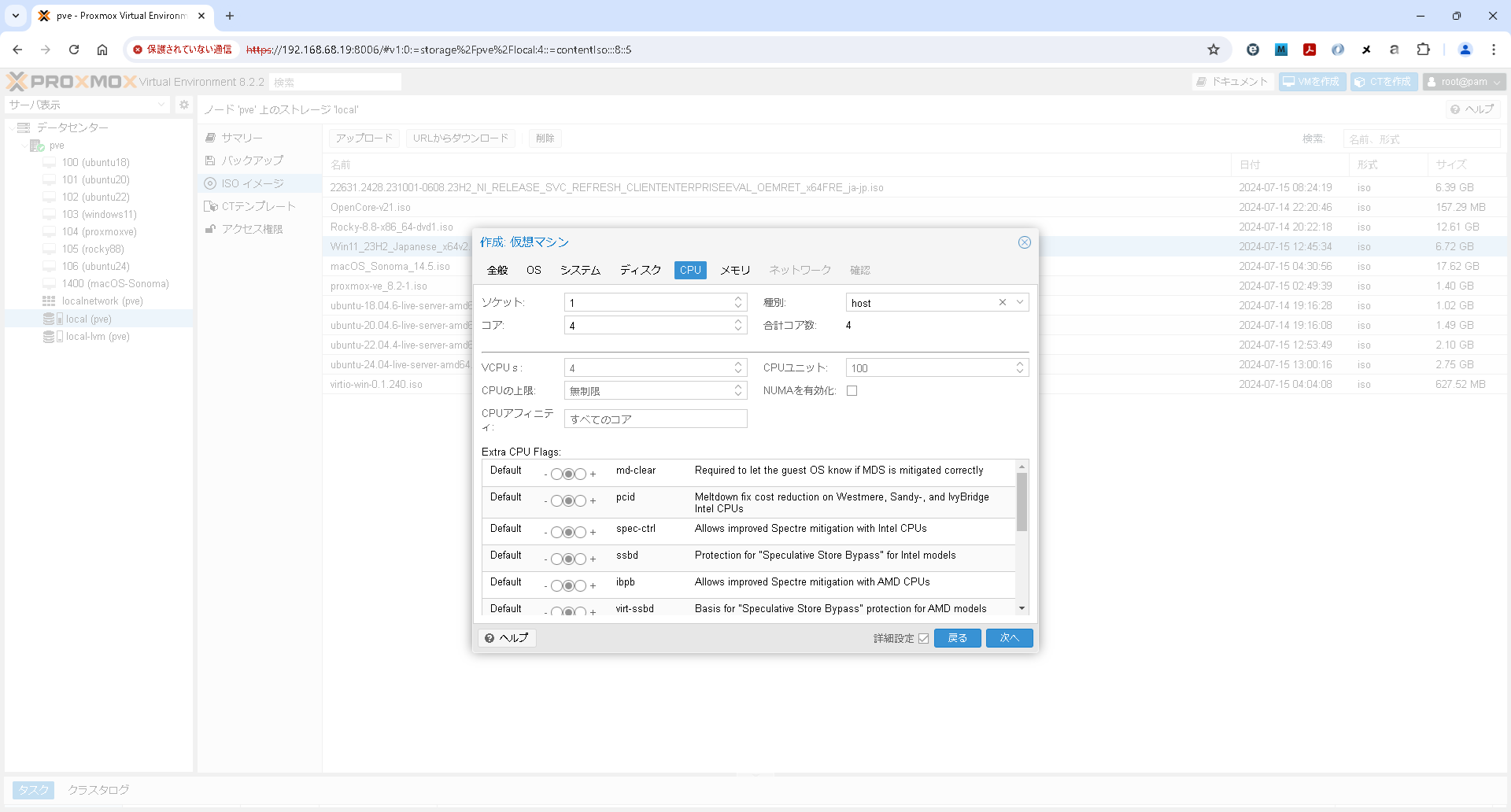Click the Adobe Acrobat extension icon
Viewport: 1511px width, 812px height.
(1310, 50)
